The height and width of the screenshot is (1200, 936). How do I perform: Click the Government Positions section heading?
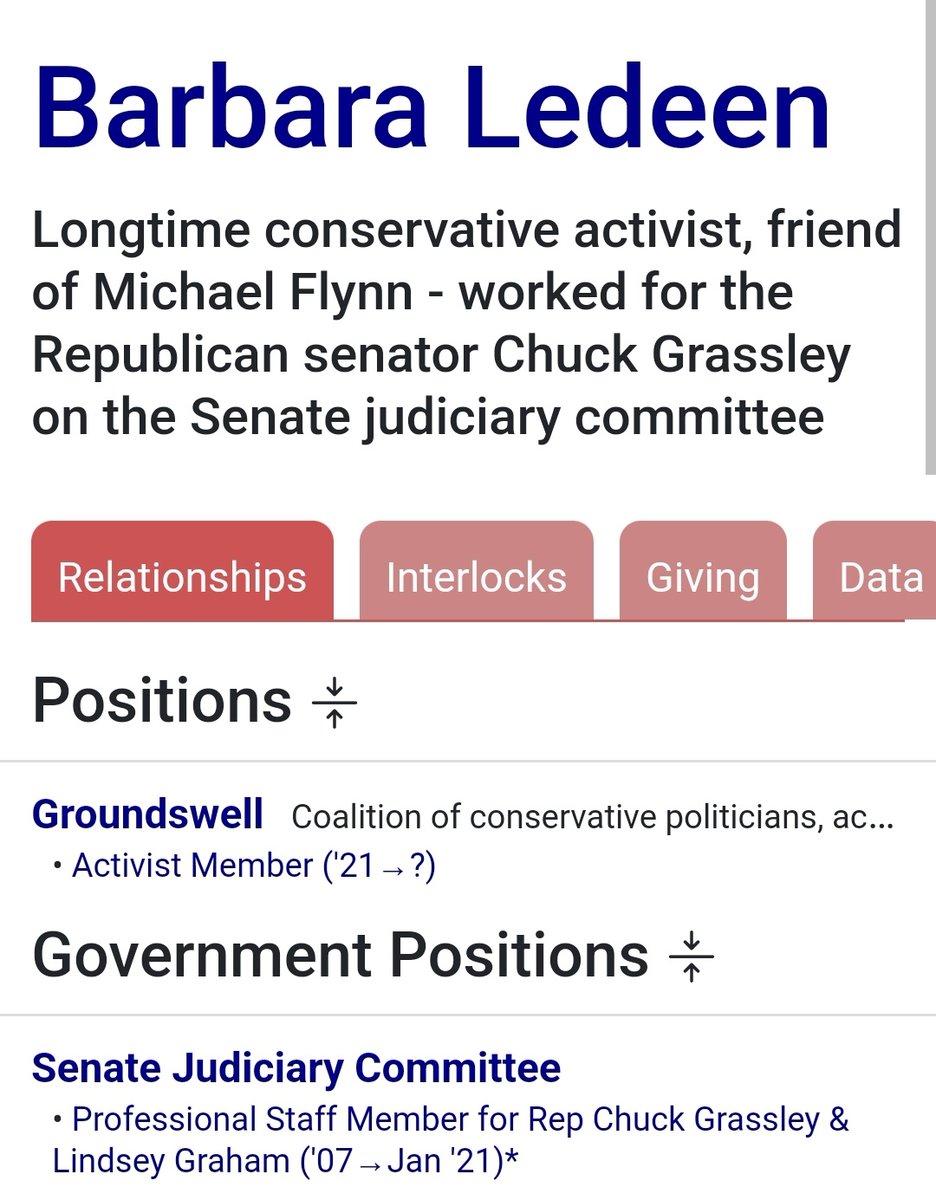[x=340, y=955]
